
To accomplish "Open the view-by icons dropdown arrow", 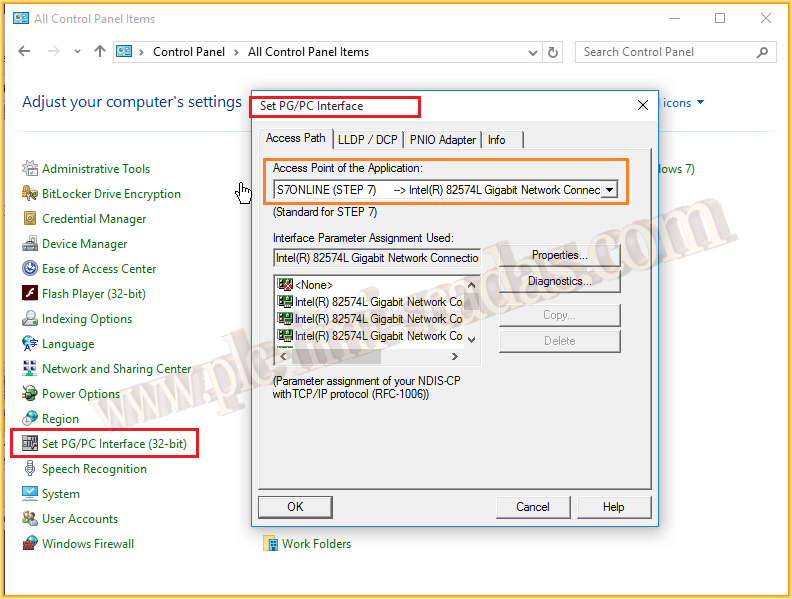I will click(x=700, y=103).
